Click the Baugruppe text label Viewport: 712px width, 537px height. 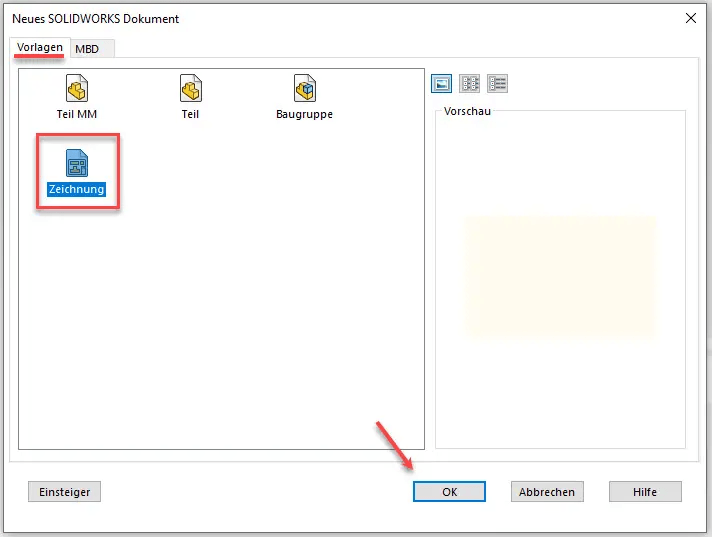304,114
